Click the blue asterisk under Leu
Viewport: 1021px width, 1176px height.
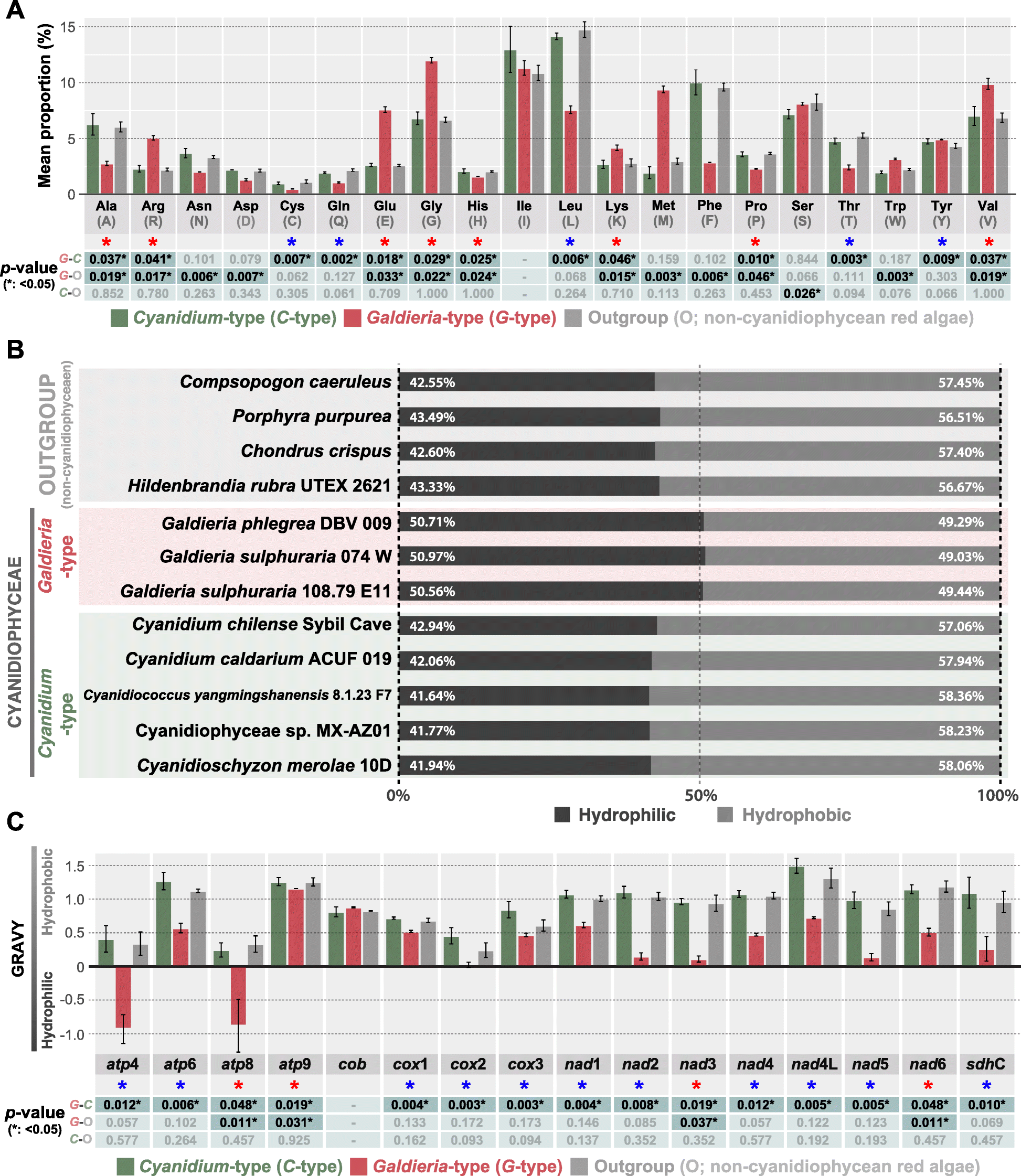point(570,242)
